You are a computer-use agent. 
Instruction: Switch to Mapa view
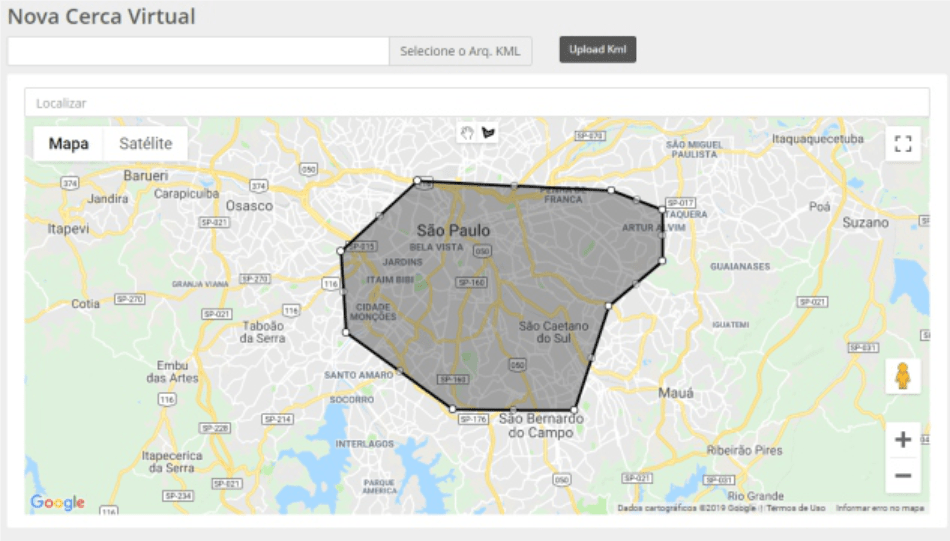pyautogui.click(x=68, y=144)
